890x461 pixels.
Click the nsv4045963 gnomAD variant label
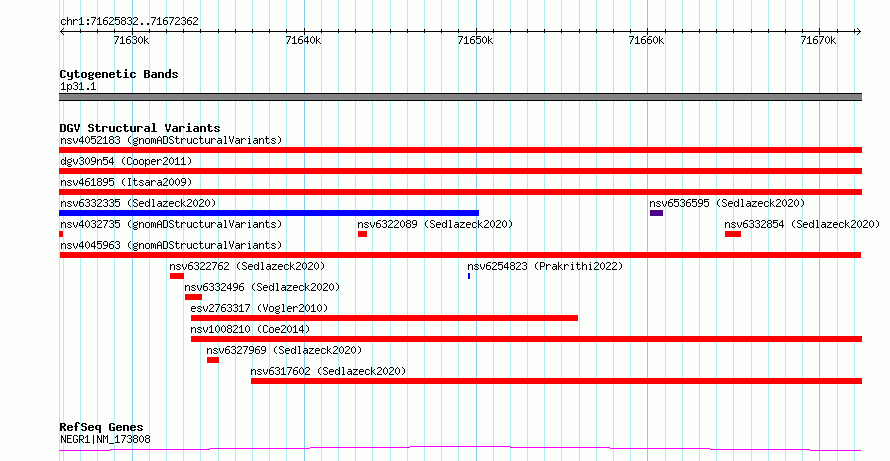tap(171, 245)
